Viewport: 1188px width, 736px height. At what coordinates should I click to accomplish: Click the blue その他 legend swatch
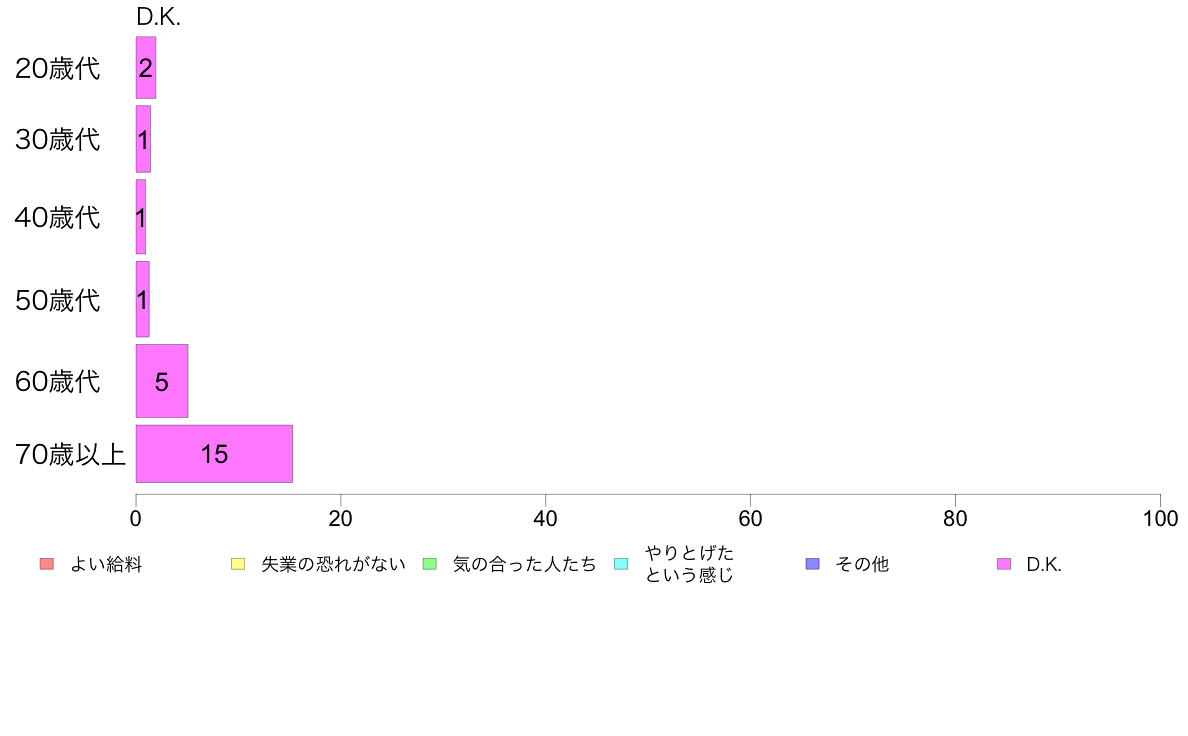pos(813,564)
